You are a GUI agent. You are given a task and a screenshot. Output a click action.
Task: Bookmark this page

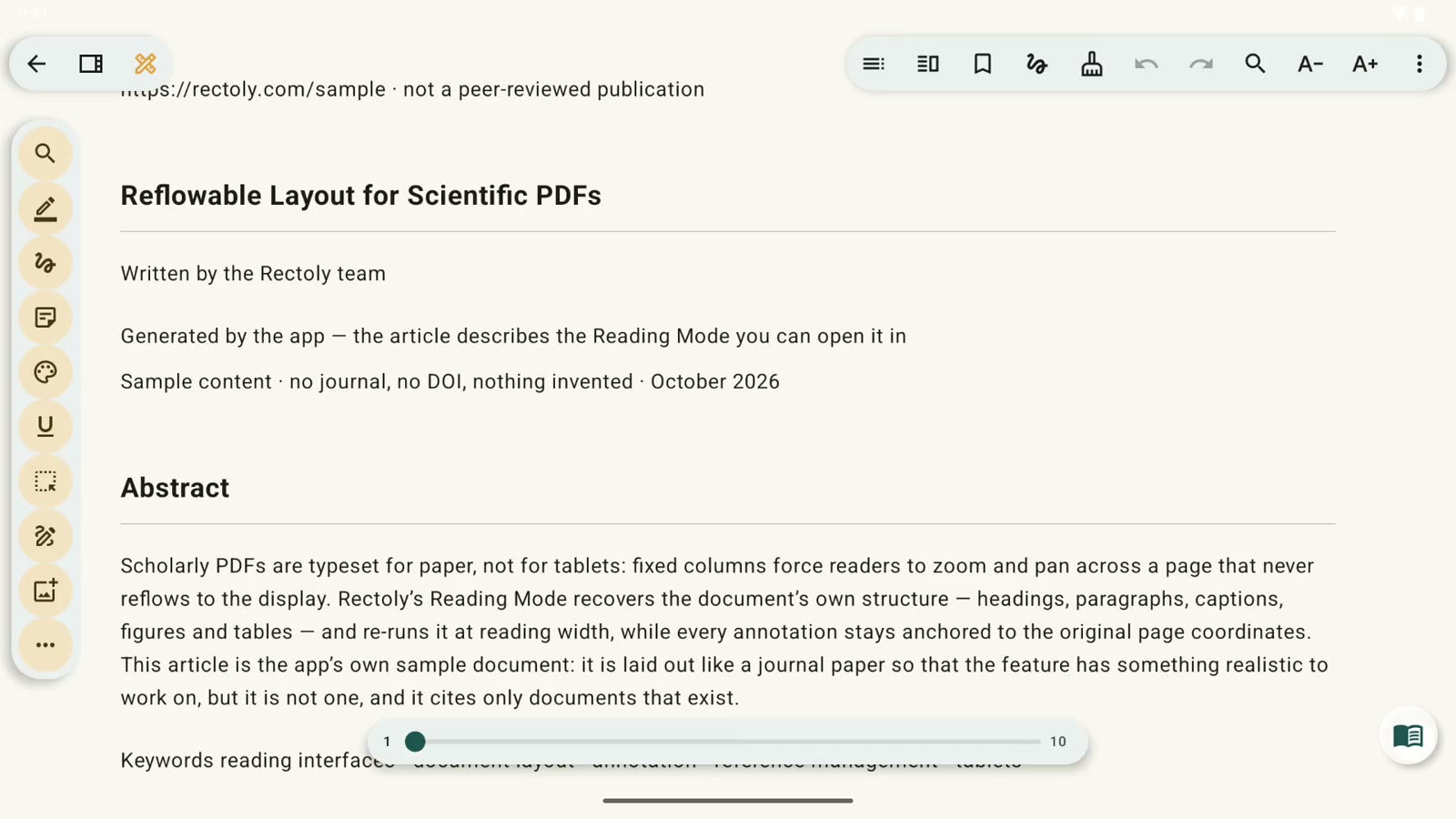click(983, 64)
